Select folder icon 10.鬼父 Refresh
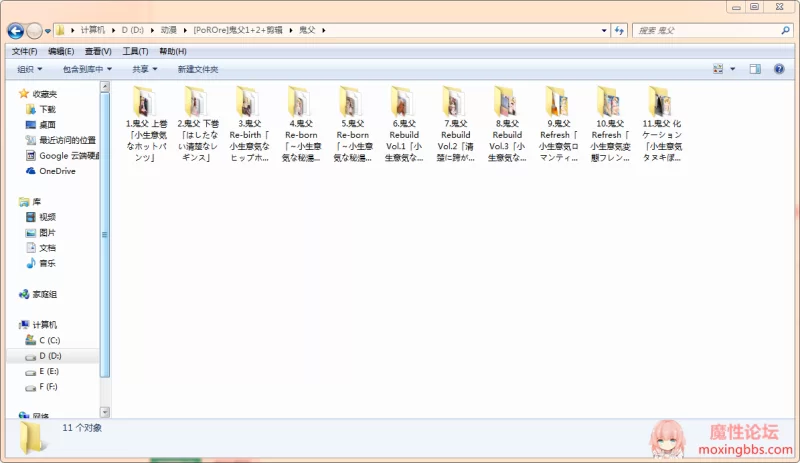Screen dimensions: 800x463 click(609, 101)
